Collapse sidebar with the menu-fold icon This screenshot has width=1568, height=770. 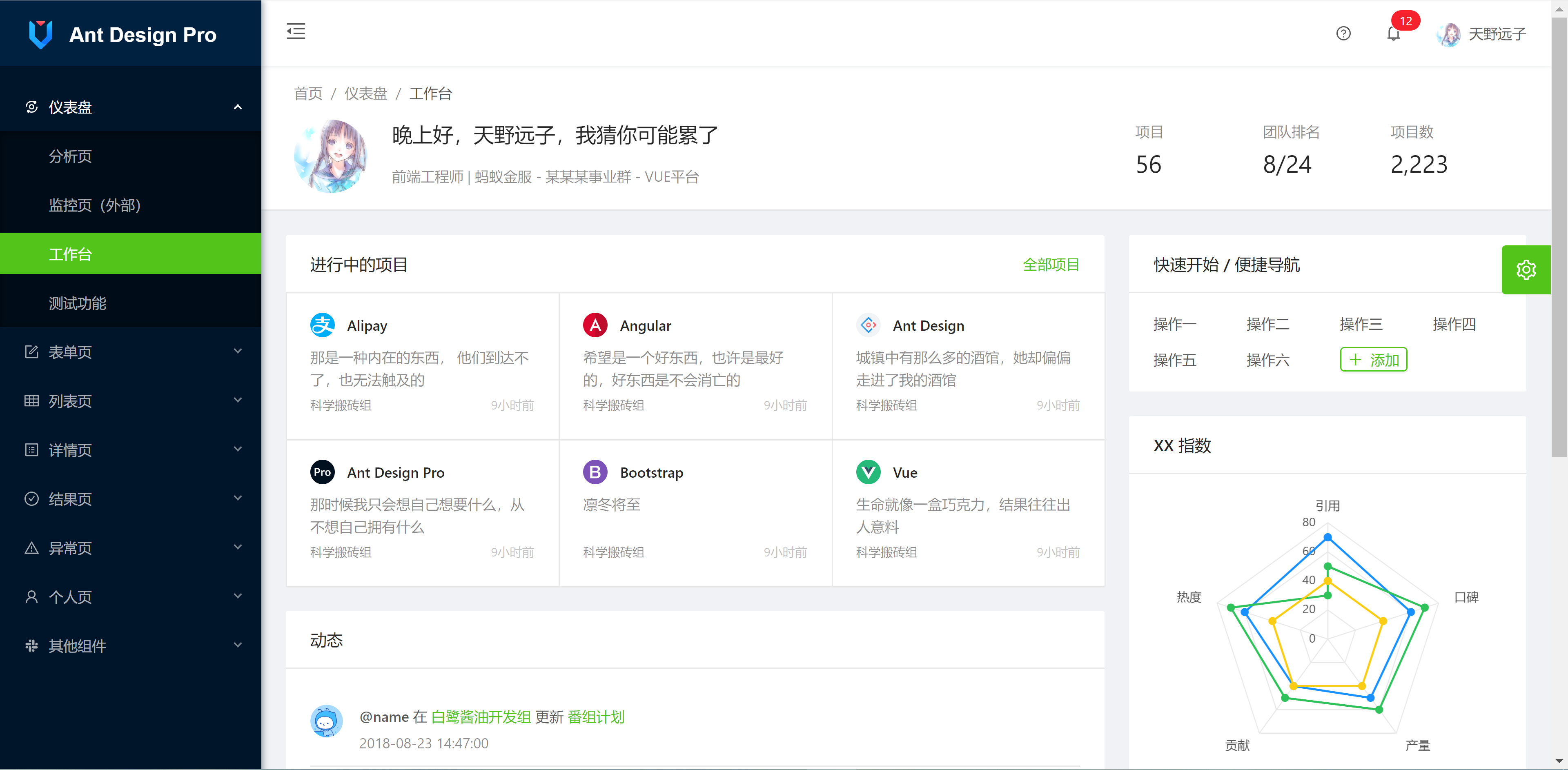[x=296, y=32]
